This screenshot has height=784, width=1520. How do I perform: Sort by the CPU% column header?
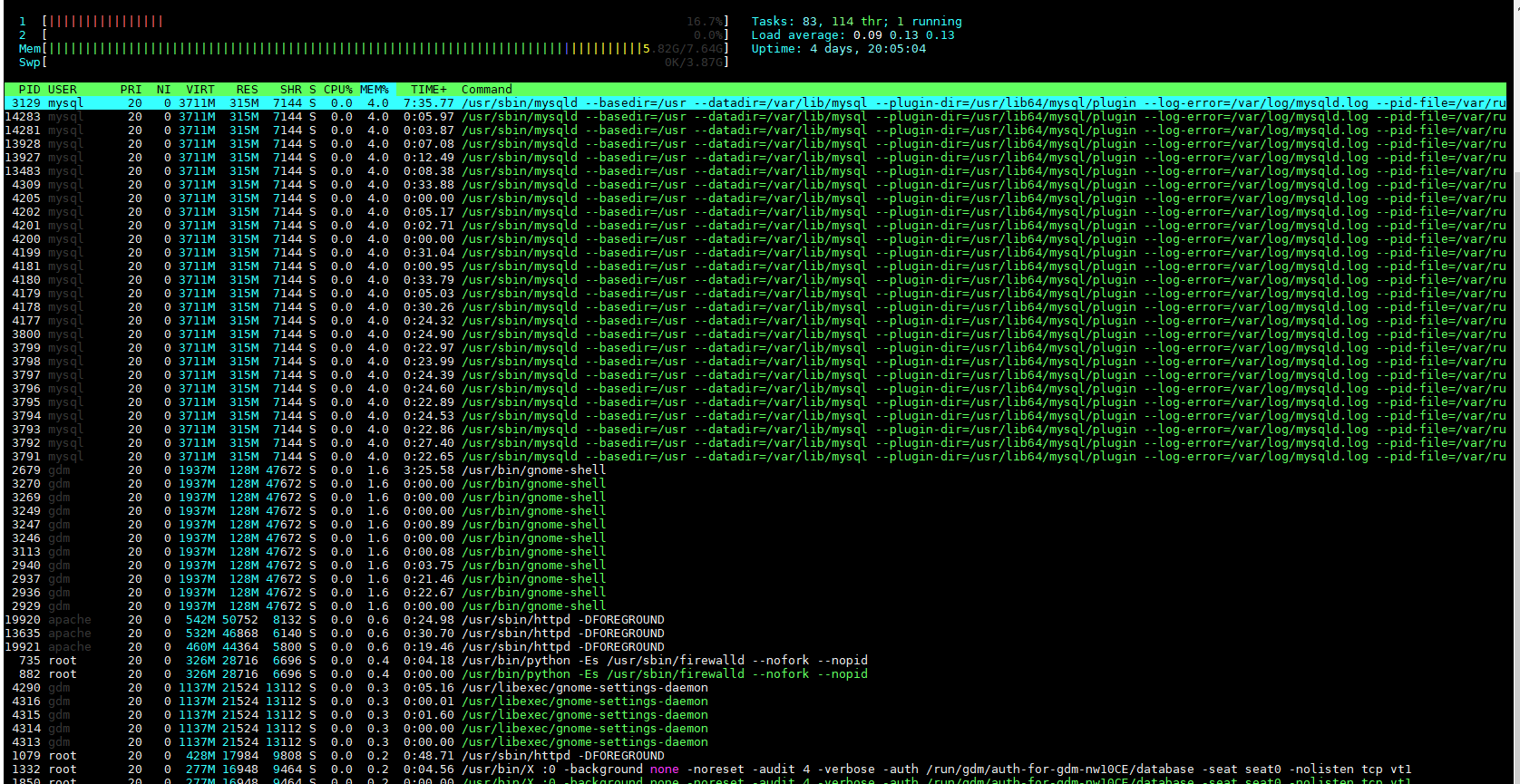point(338,90)
